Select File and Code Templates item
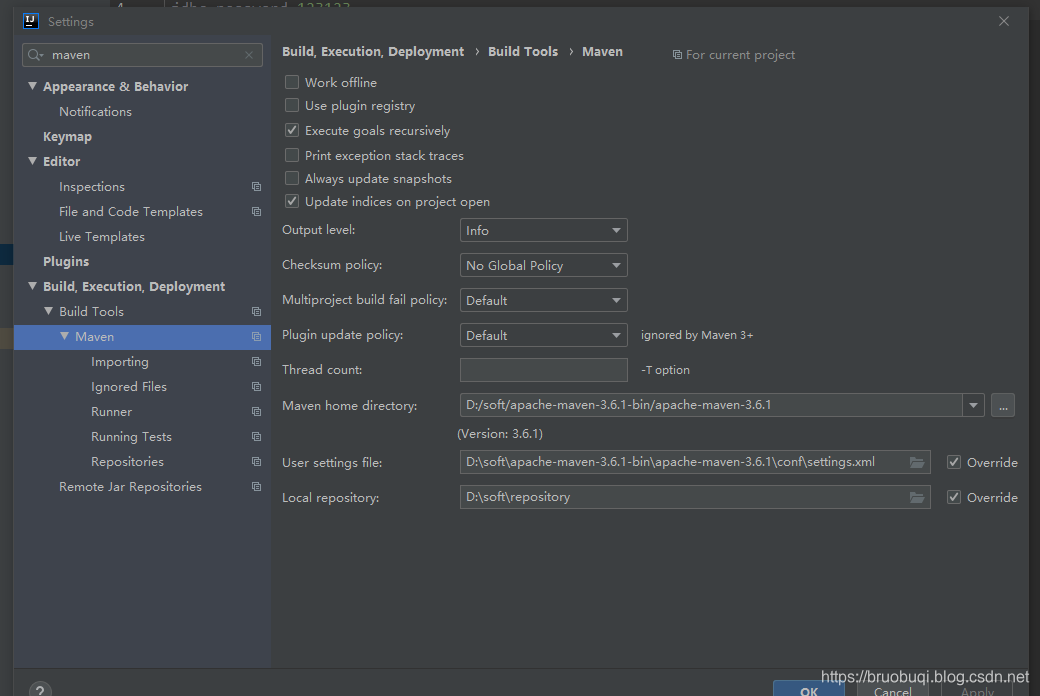 [131, 212]
